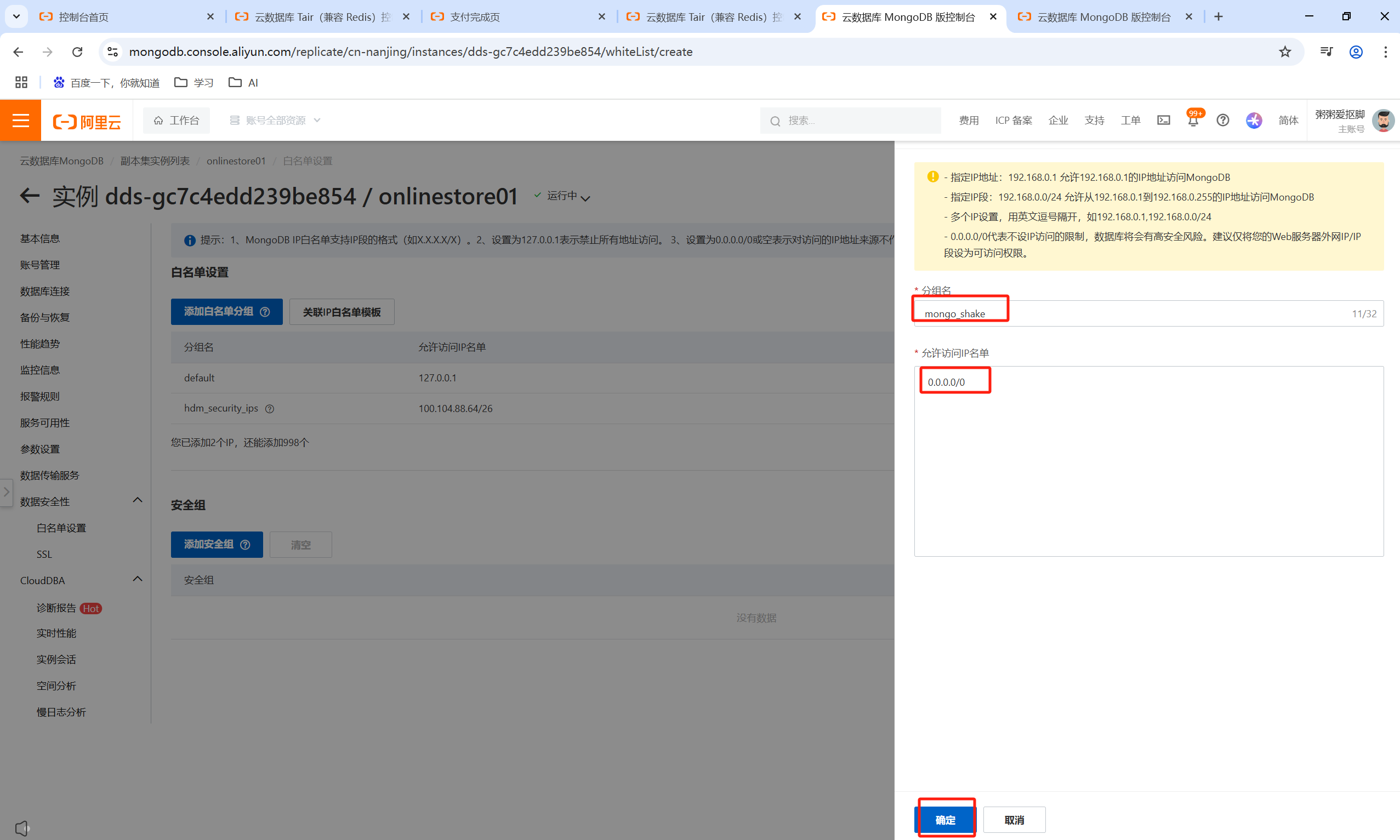Select 白名单设置 under 数据安全性
1400x840 pixels.
point(61,528)
